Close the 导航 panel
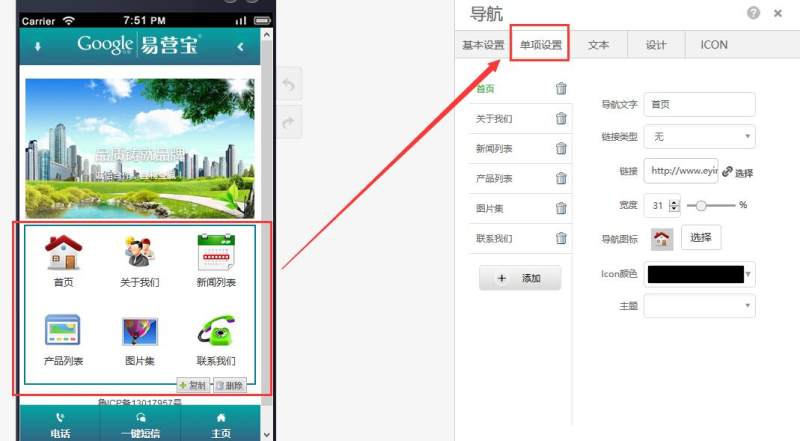 [778, 13]
